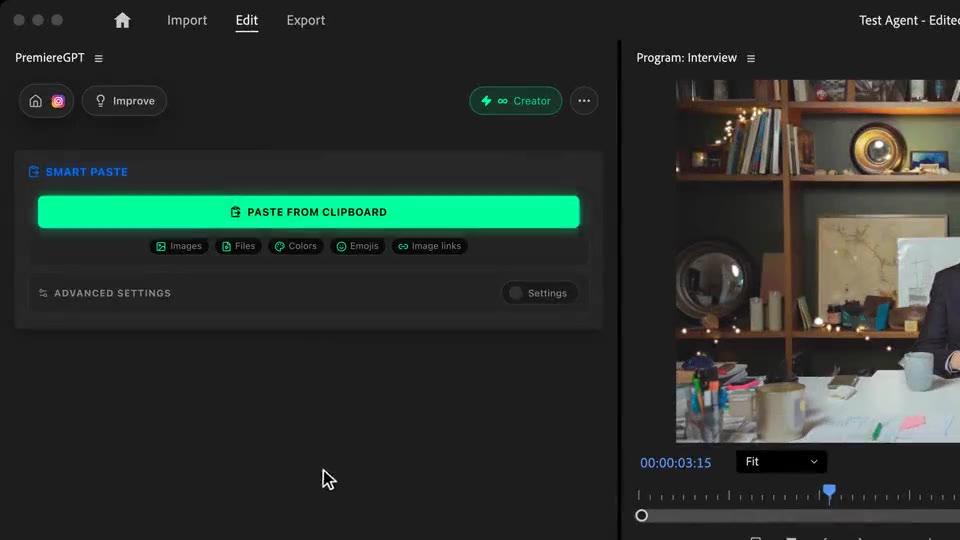The image size is (960, 540).
Task: Select the Image links chip
Action: pos(429,246)
